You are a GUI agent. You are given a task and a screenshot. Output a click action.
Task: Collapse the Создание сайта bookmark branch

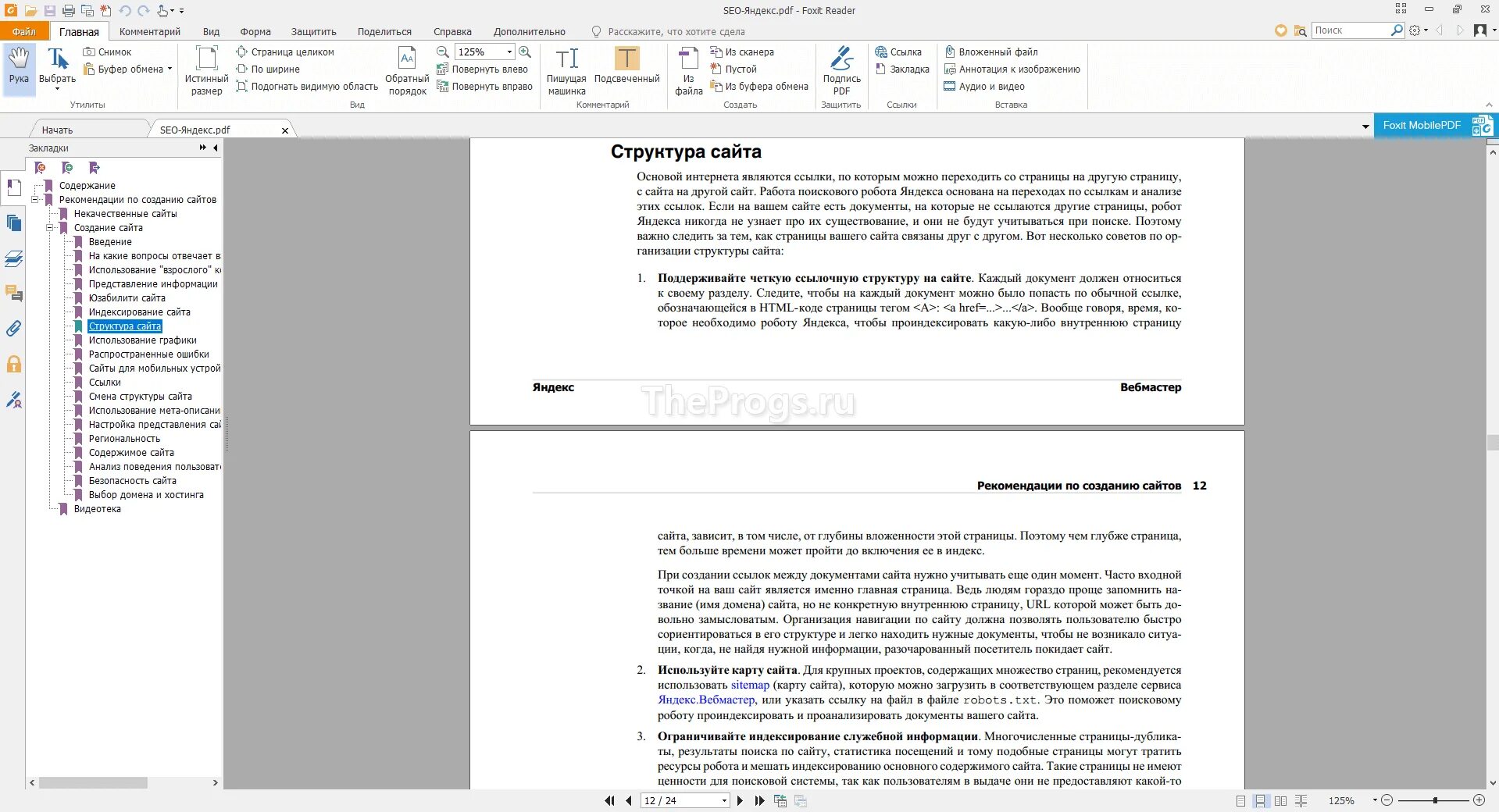point(48,228)
